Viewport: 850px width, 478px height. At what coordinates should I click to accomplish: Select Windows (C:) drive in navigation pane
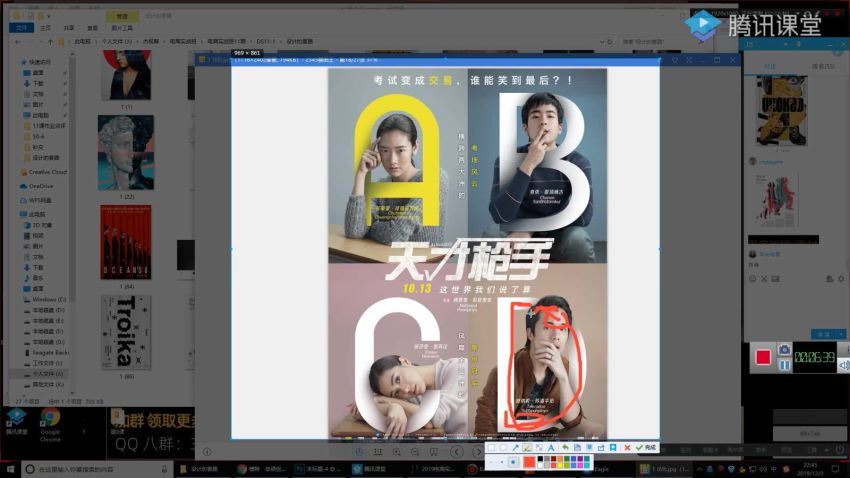[45, 299]
